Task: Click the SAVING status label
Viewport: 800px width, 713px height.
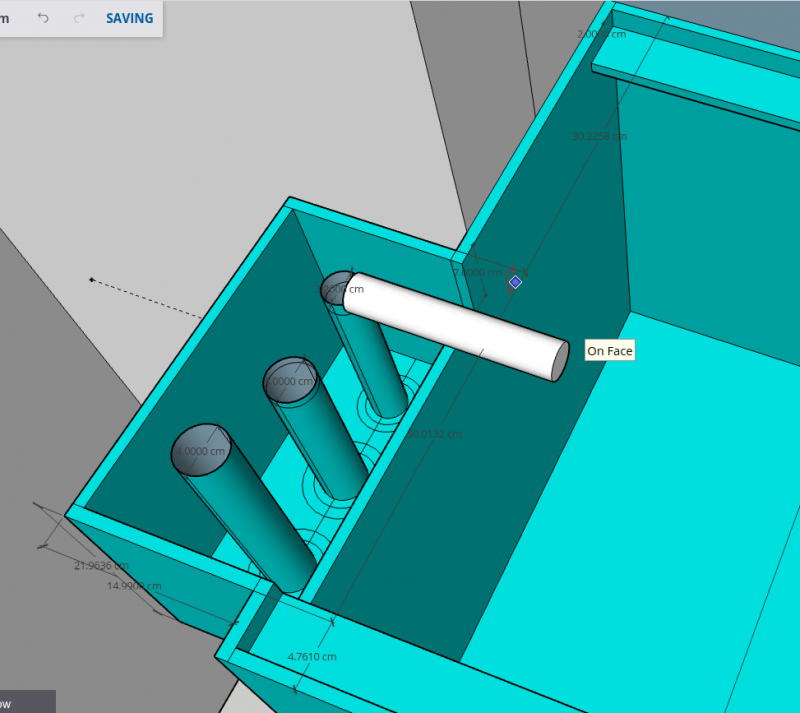Action: 130,18
